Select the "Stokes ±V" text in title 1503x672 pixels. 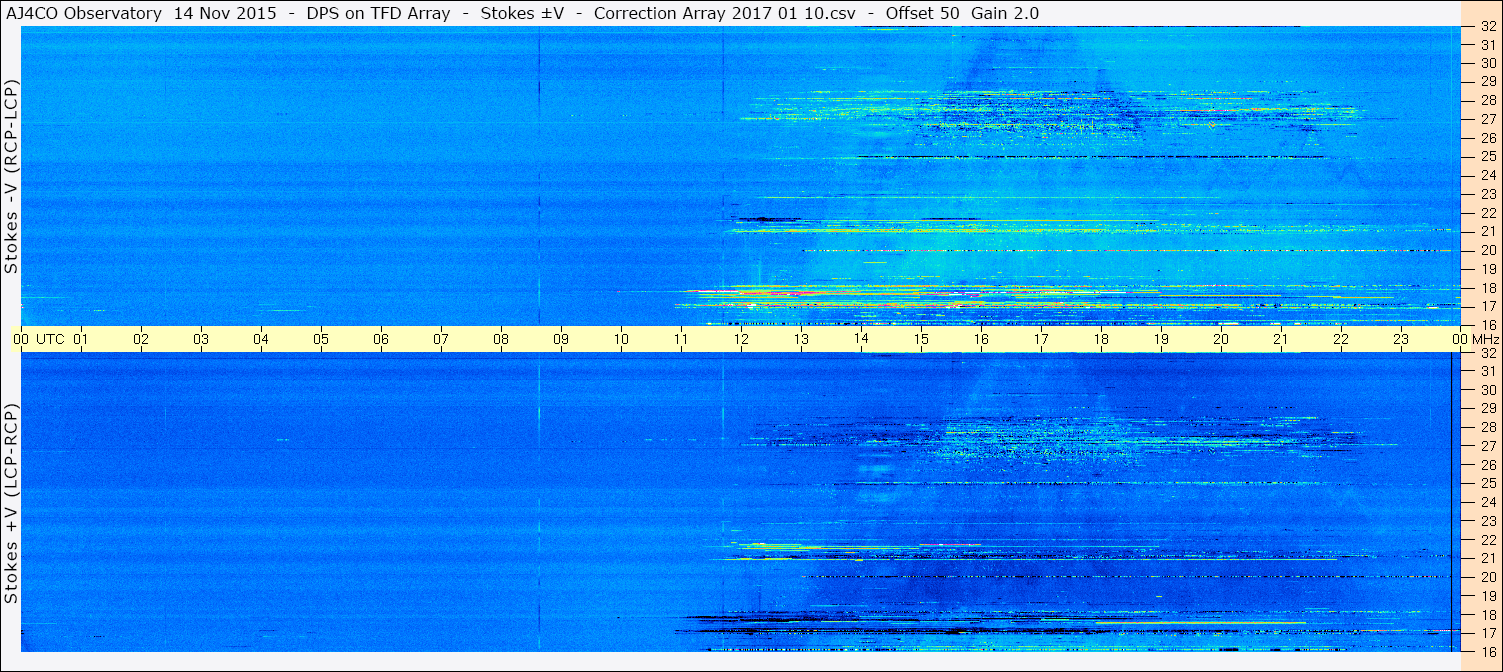(x=523, y=13)
